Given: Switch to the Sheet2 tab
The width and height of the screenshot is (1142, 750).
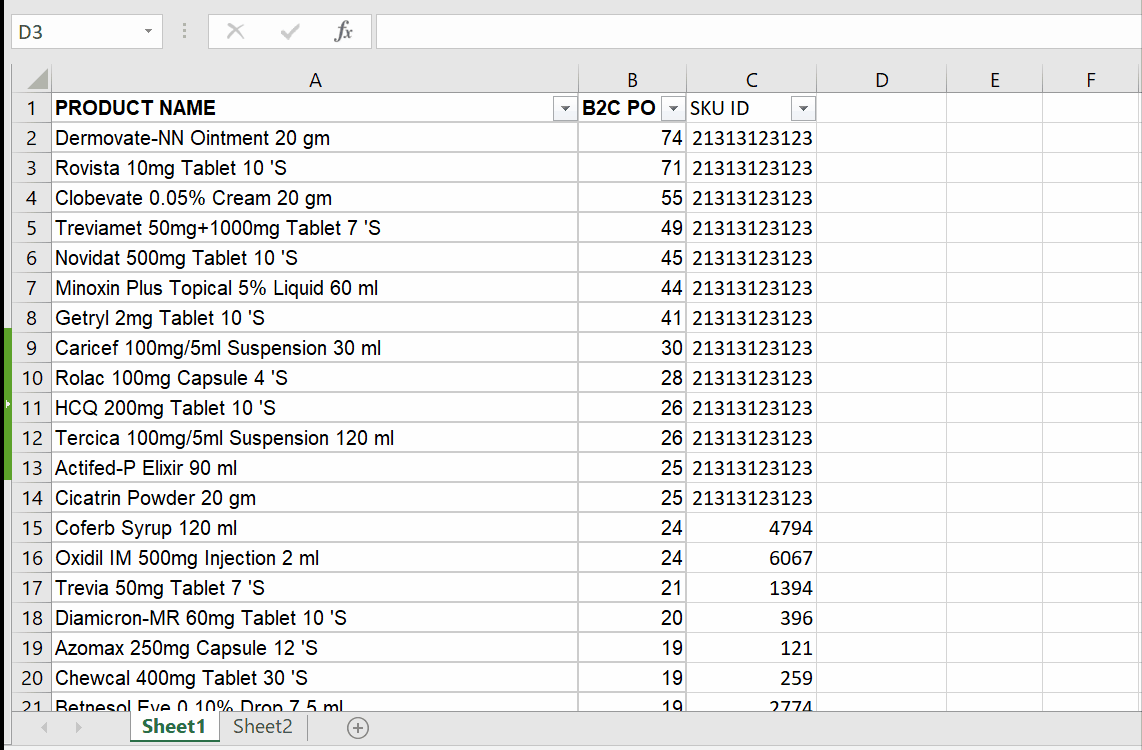Looking at the screenshot, I should click(x=262, y=727).
